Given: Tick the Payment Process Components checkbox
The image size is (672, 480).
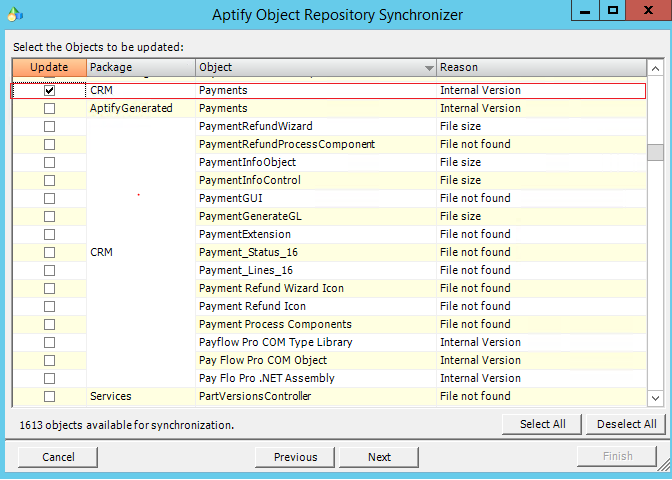Looking at the screenshot, I should [49, 324].
